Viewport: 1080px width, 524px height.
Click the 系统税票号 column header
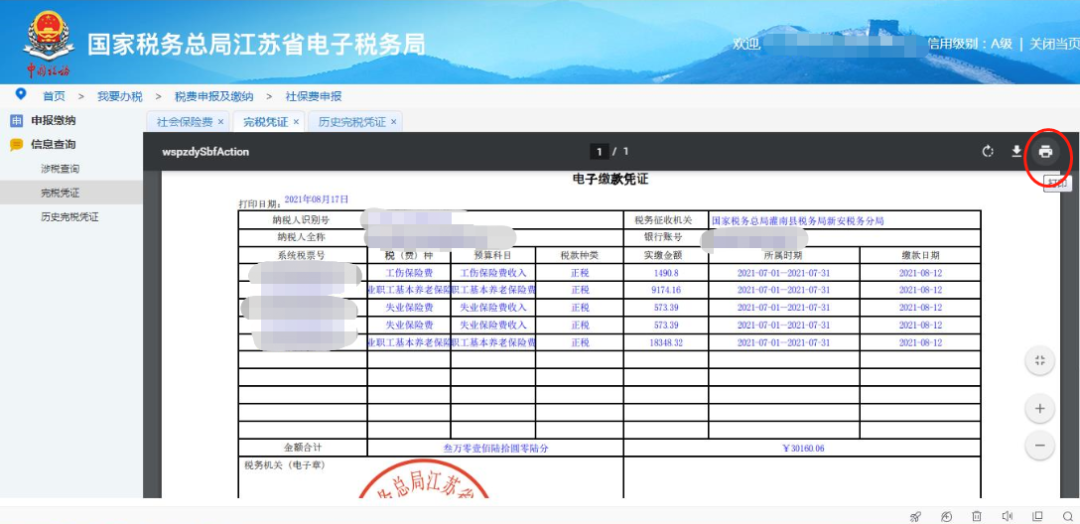302,255
